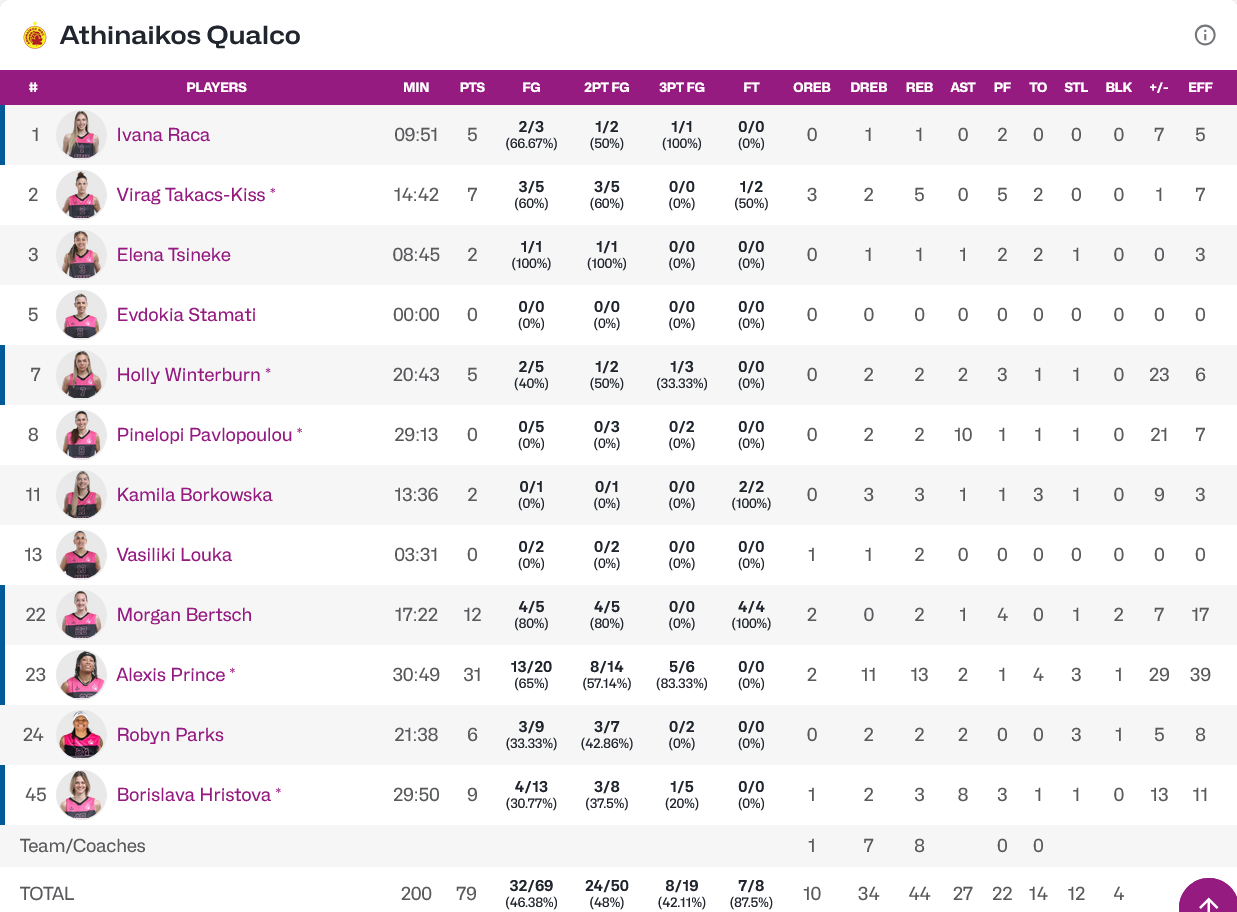Select the 3PT FG column header
Screen dimensions: 1237x912
click(x=682, y=87)
